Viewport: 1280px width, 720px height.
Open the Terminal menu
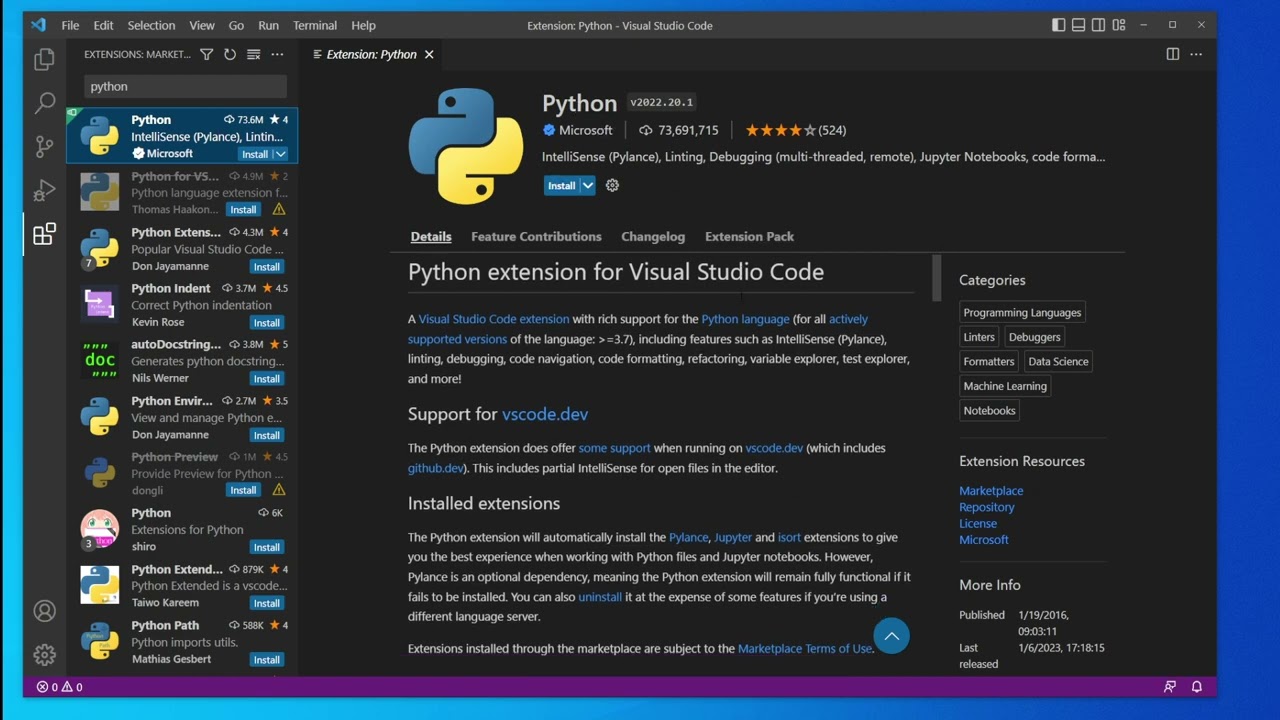tap(315, 25)
